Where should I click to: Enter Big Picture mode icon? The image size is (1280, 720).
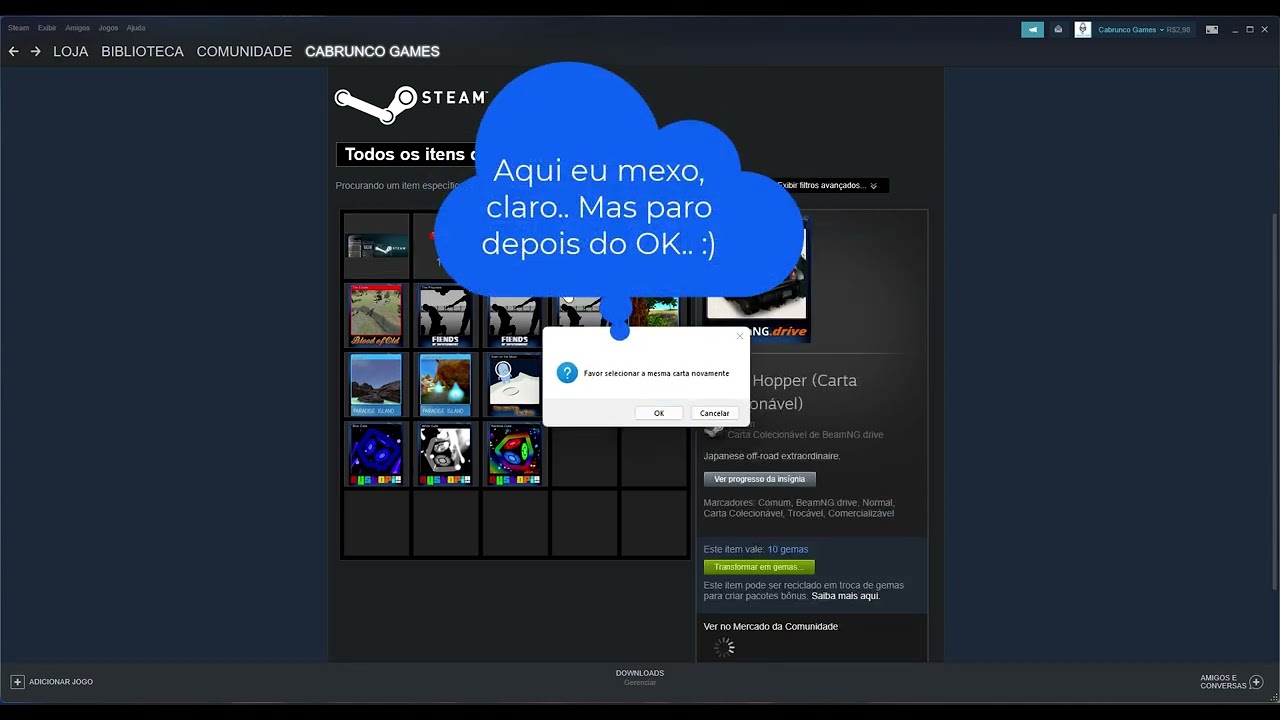(x=1212, y=30)
